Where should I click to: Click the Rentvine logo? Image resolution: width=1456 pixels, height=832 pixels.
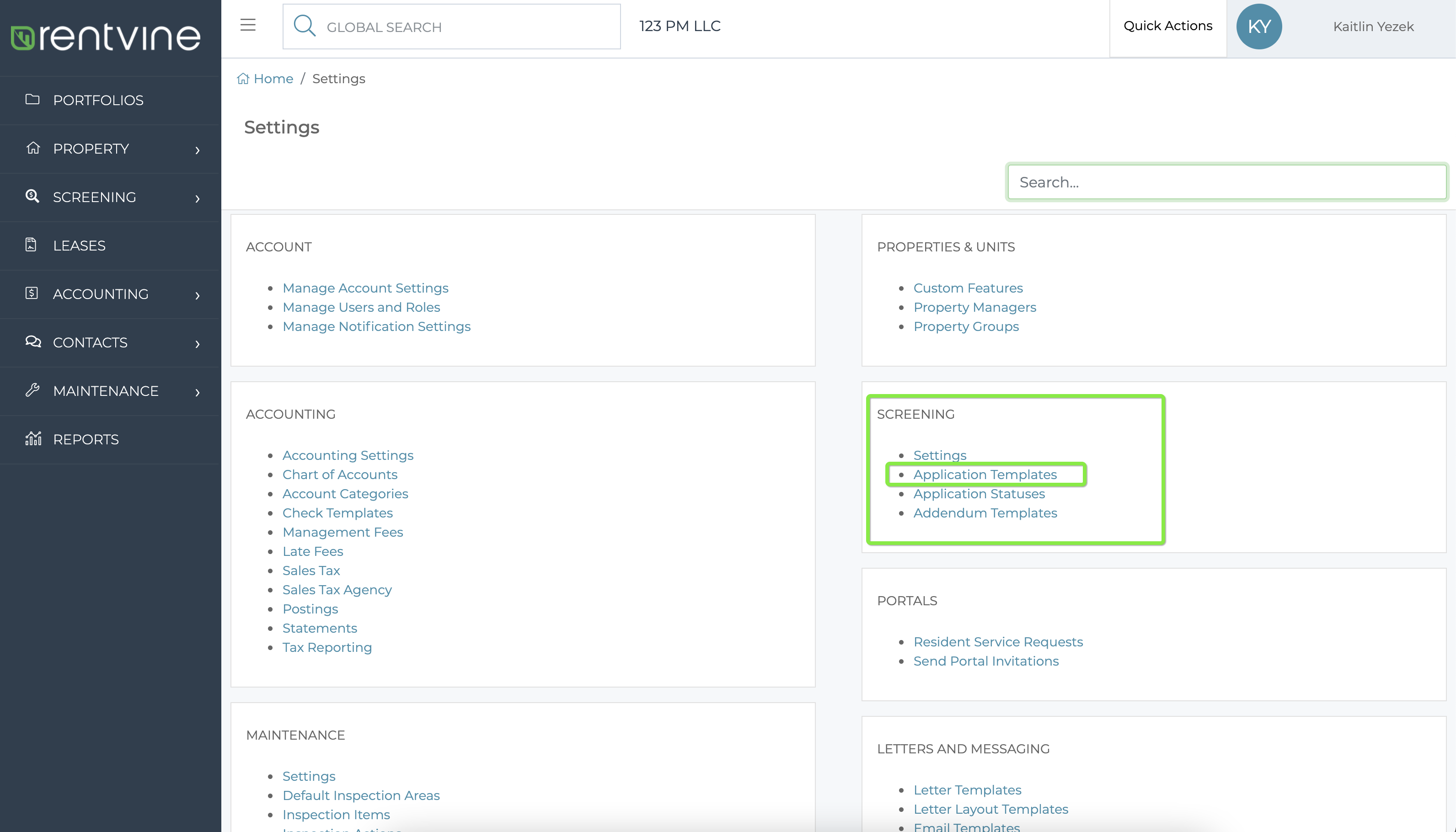click(x=106, y=37)
